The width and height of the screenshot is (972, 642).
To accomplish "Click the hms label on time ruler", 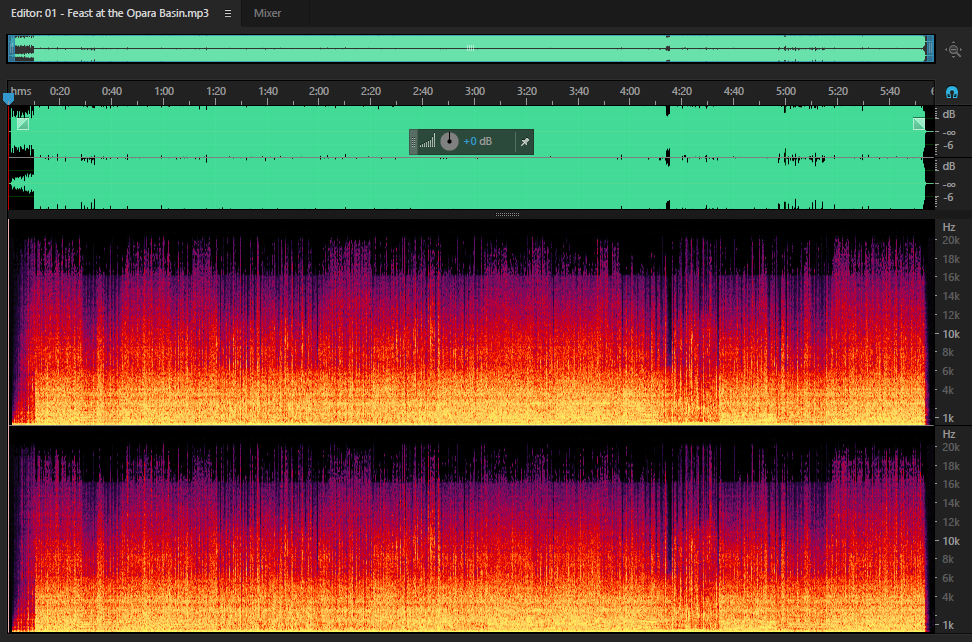I will (21, 91).
